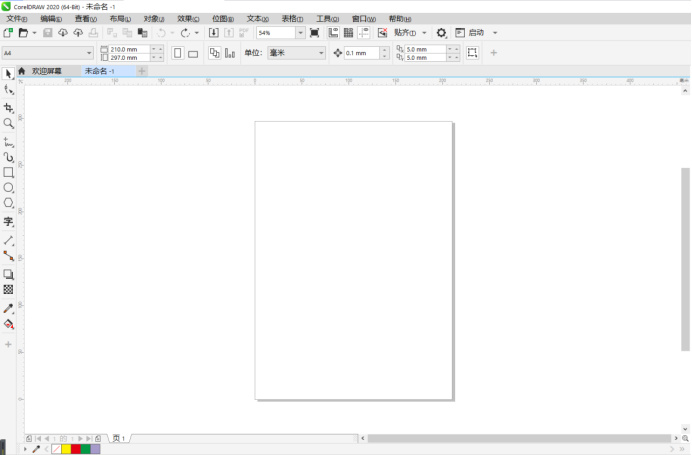Click the no-color swatch

(x=56, y=449)
